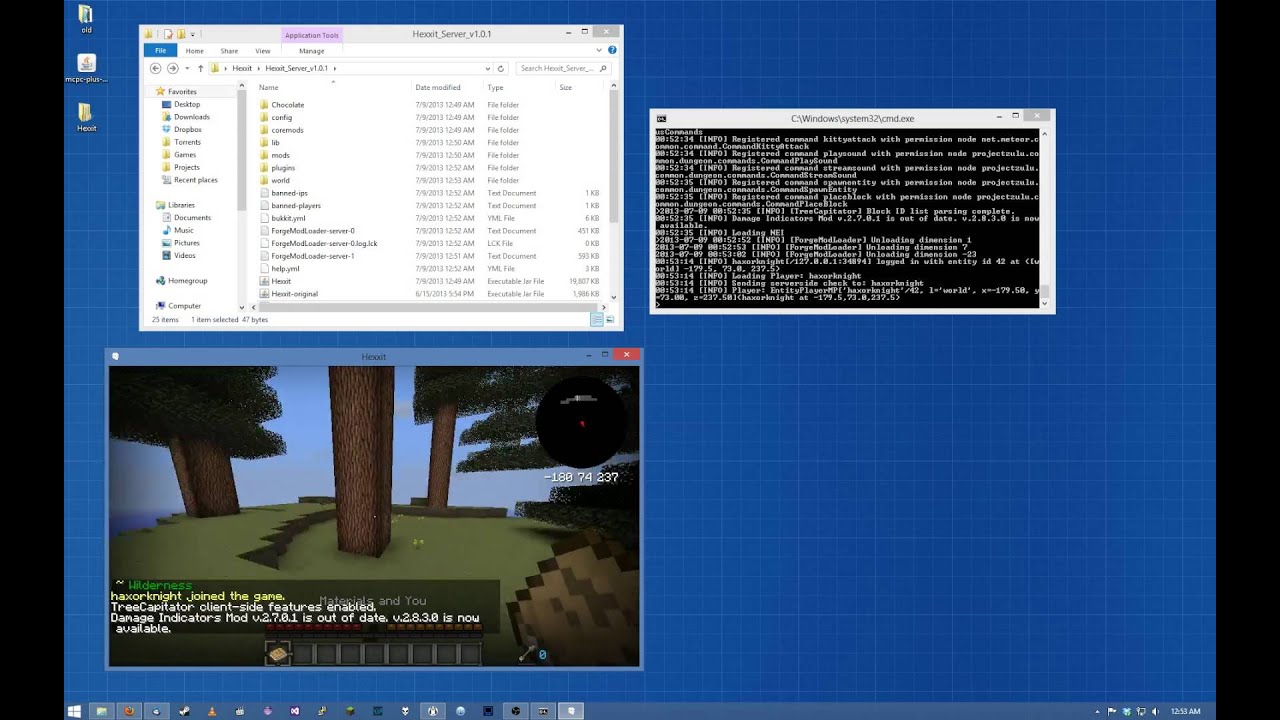1280x720 pixels.
Task: Sort files by Type column header
Action: [x=495, y=87]
